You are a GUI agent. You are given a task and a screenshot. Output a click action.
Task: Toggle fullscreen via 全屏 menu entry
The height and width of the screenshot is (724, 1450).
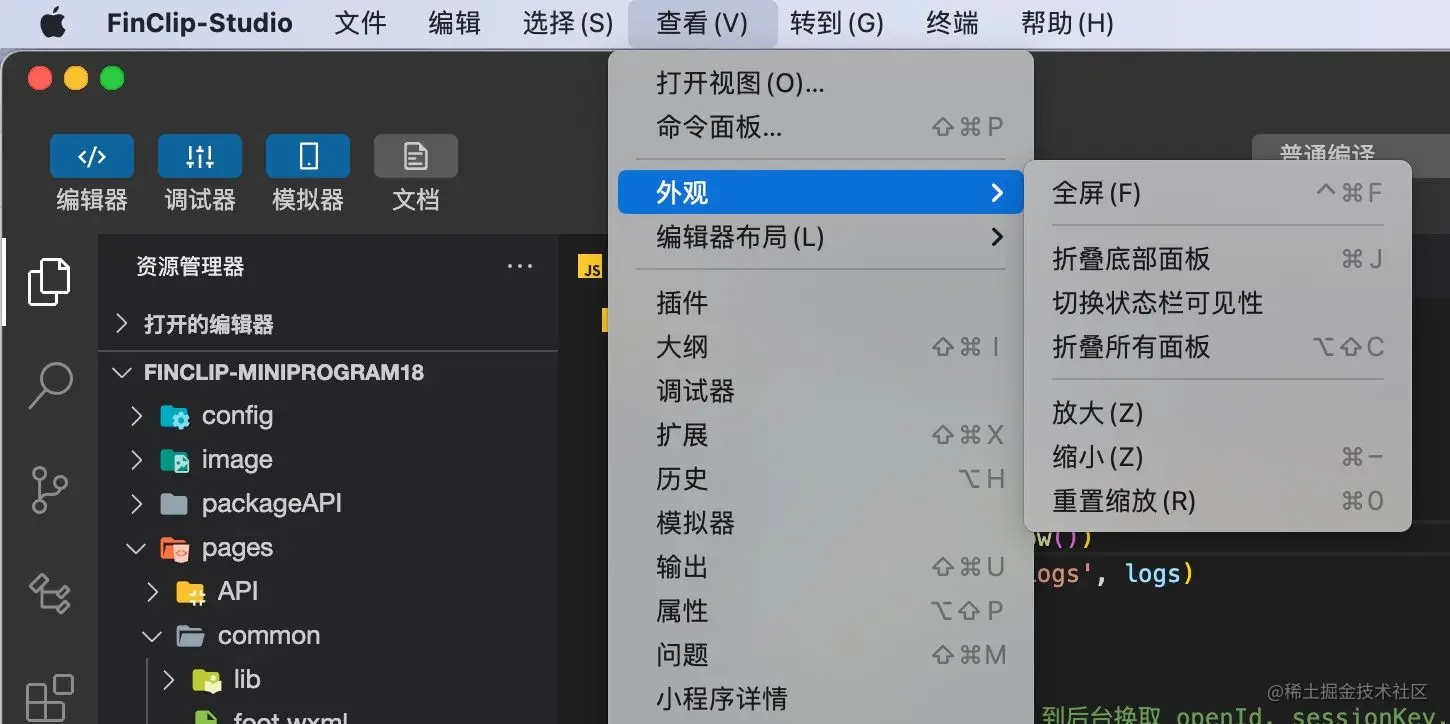(1096, 193)
